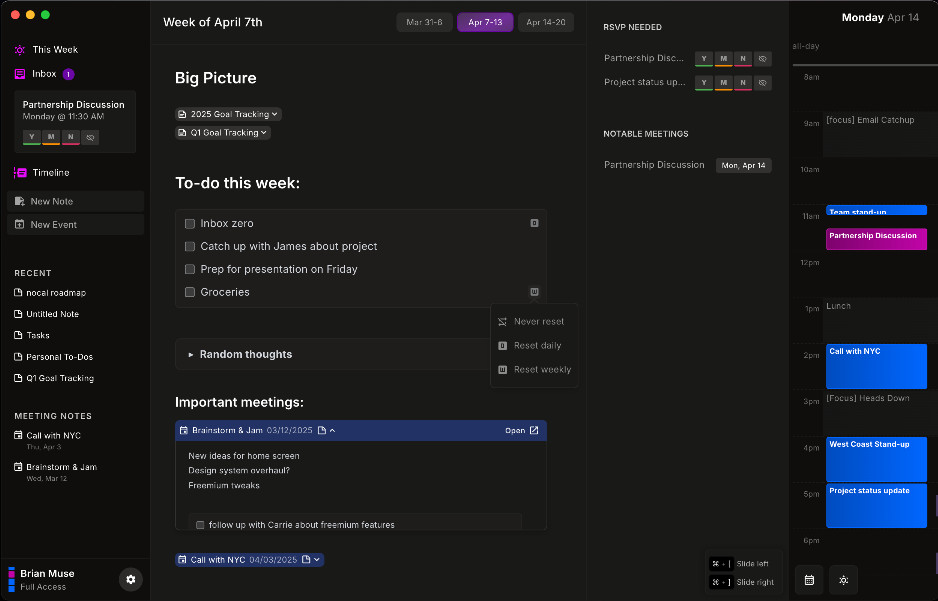This screenshot has width=938, height=601.
Task: Click the reset icon on Groceries row
Action: [534, 292]
